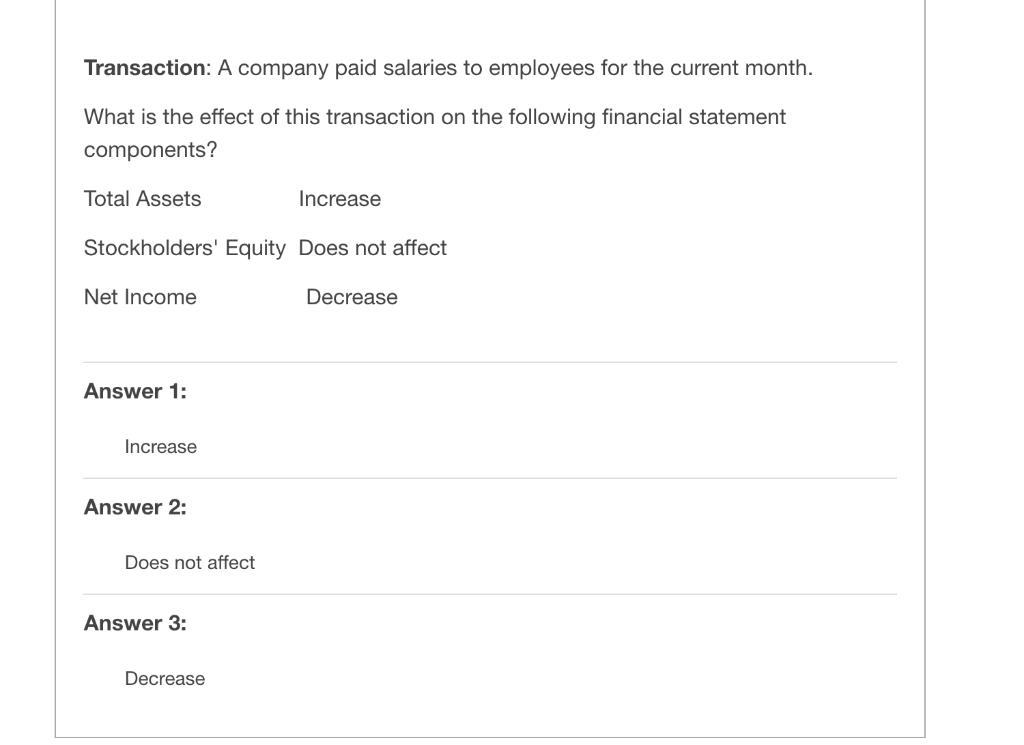Select "Does not affect" under Answer 2

pos(189,563)
